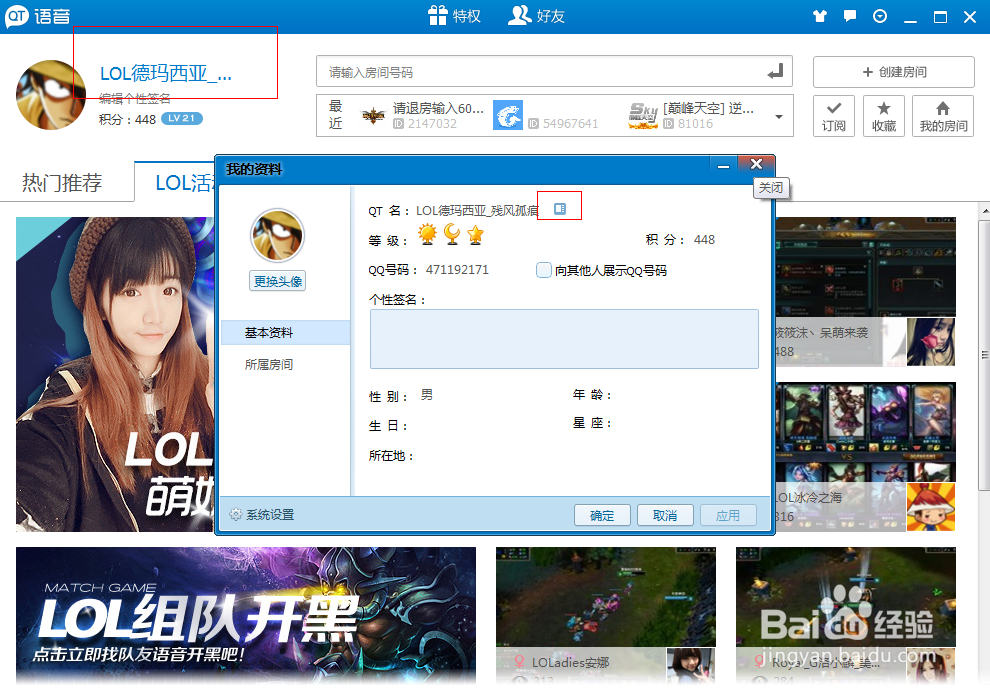Screen dimensions: 990x690
Task: Click the 更换头像 button
Action: point(277,281)
